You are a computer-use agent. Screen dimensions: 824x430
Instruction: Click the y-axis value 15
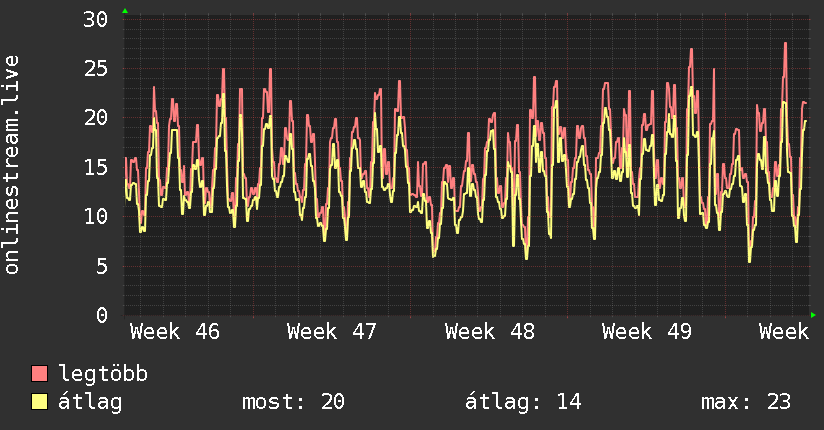pos(95,168)
